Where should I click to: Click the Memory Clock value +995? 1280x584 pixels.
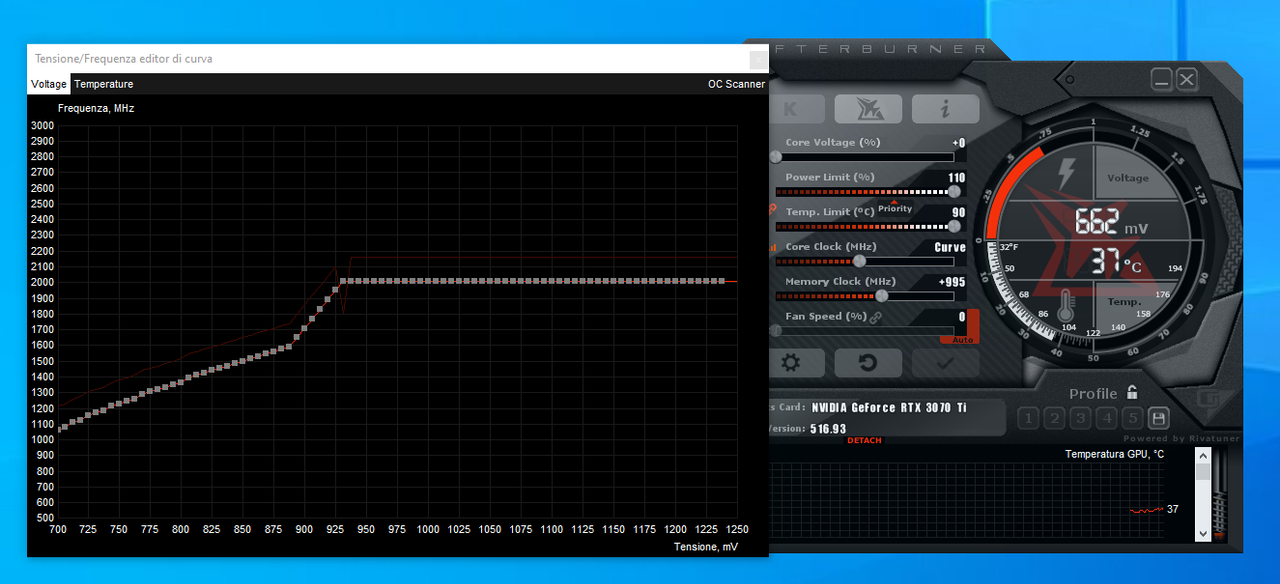point(952,282)
